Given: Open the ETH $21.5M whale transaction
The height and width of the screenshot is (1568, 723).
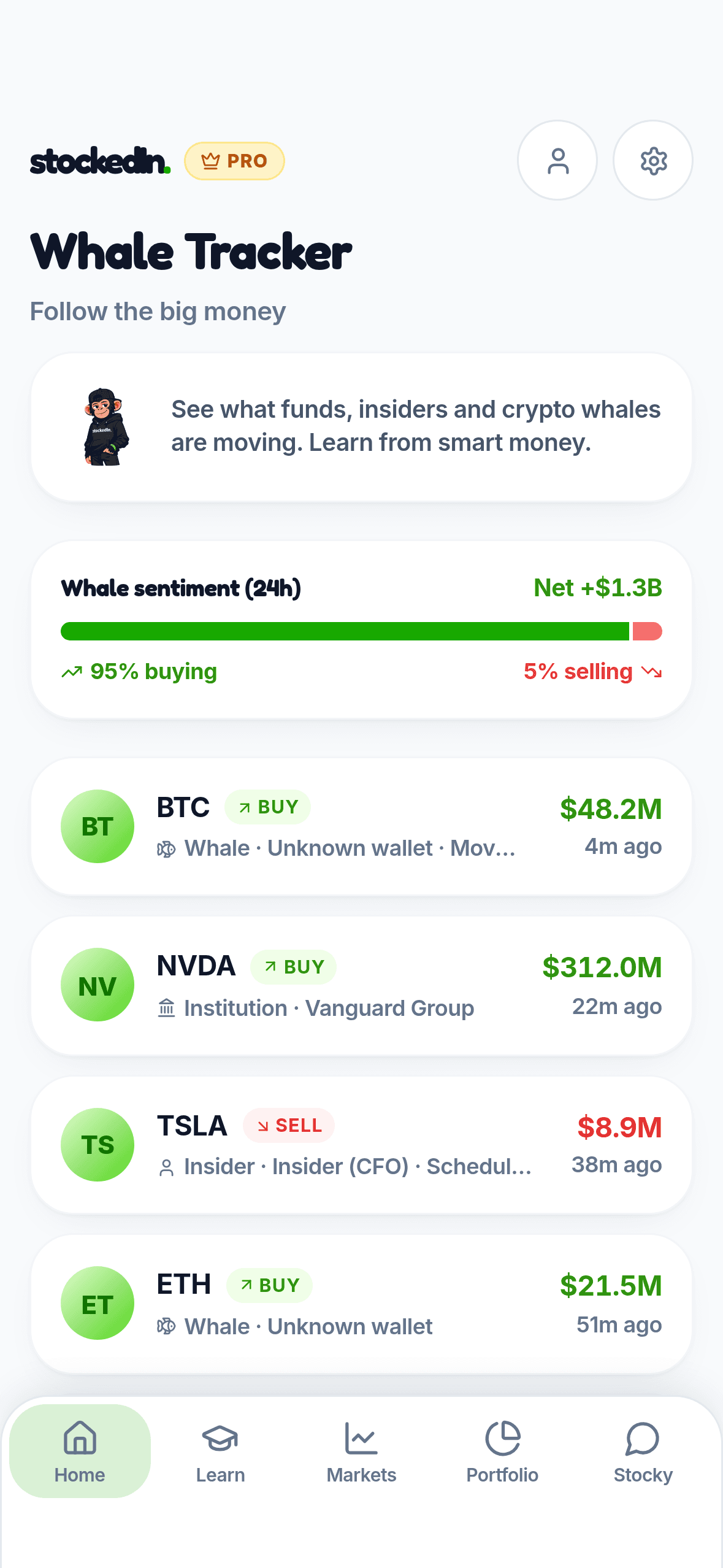Looking at the screenshot, I should click(x=361, y=1304).
